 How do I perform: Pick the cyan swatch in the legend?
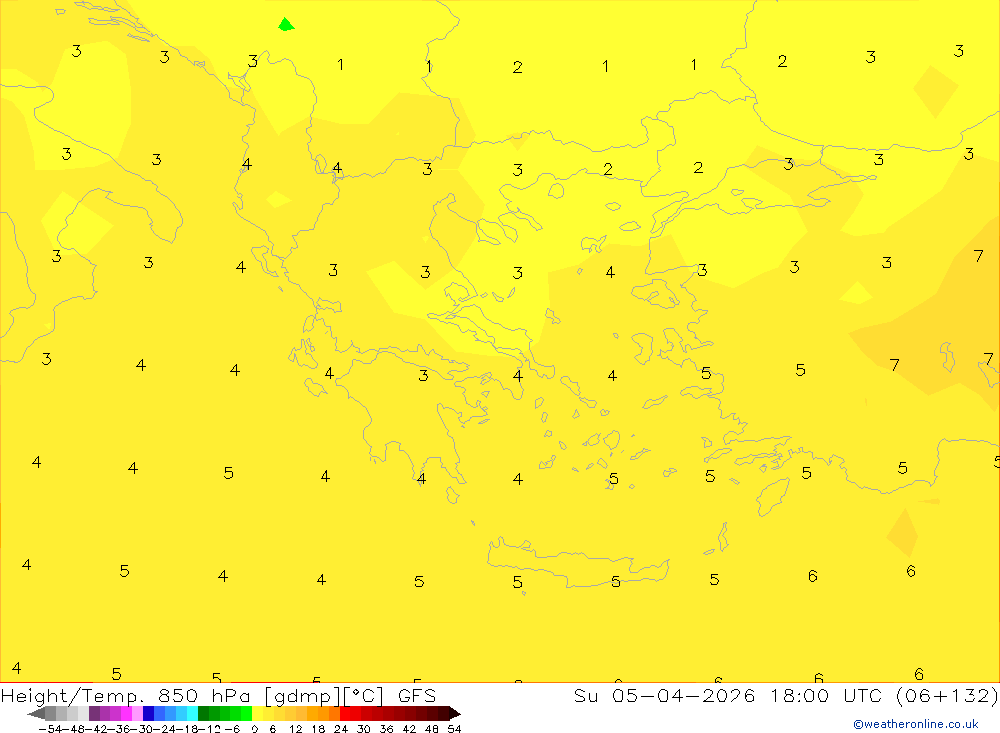[x=192, y=713]
